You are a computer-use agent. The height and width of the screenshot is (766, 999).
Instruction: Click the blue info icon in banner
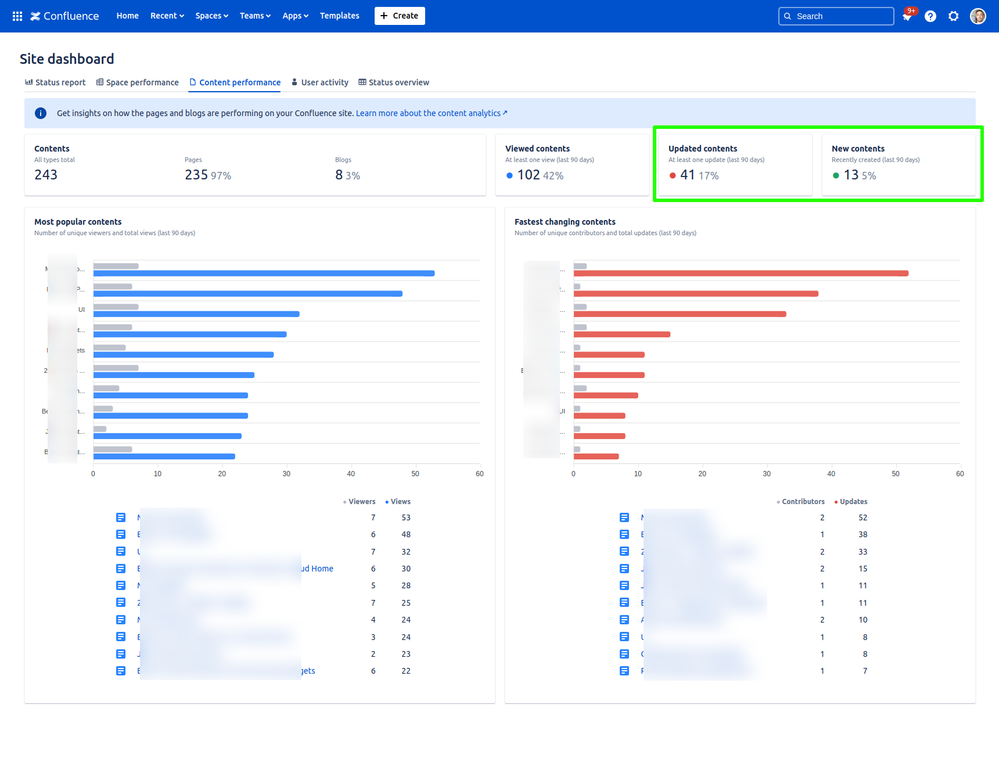(41, 113)
